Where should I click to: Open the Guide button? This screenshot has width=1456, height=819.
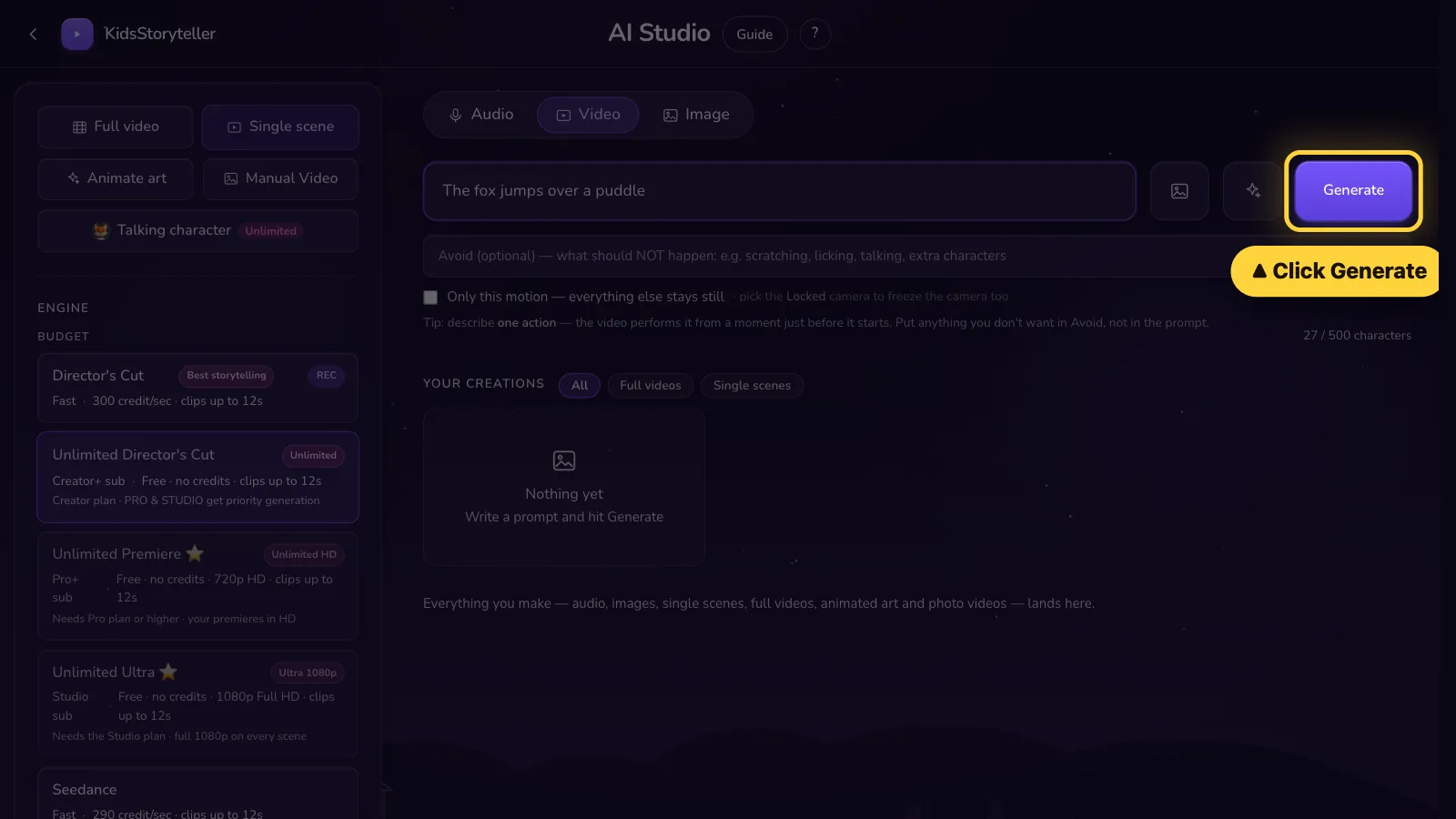pos(754,34)
